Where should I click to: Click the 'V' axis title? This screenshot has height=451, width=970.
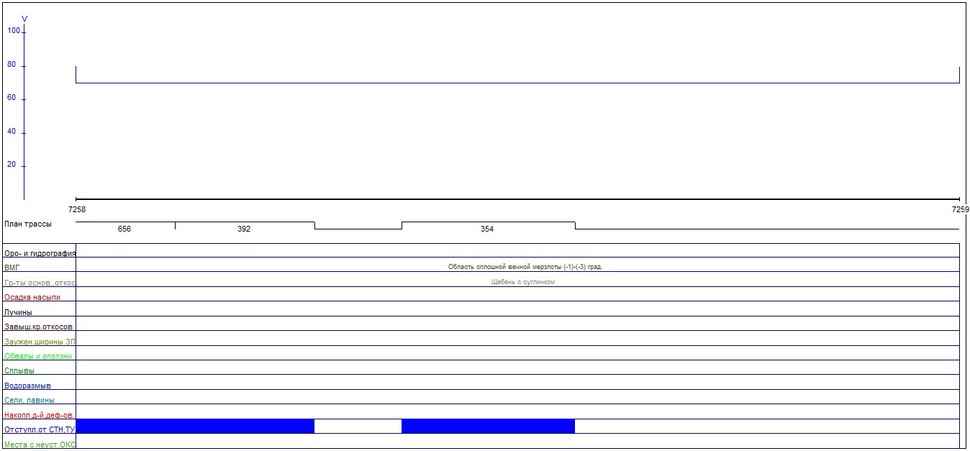(x=25, y=19)
